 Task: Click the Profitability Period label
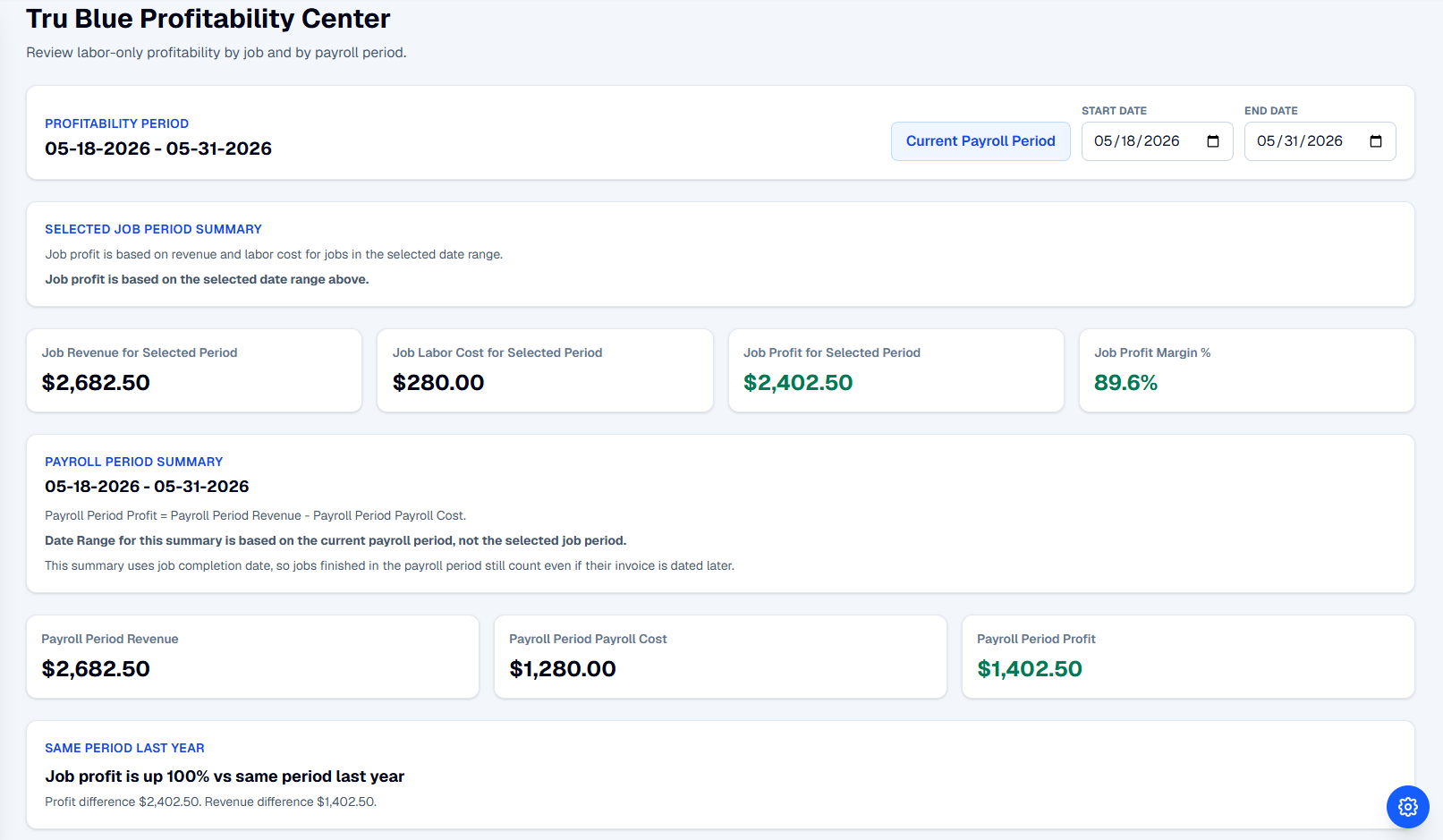117,123
